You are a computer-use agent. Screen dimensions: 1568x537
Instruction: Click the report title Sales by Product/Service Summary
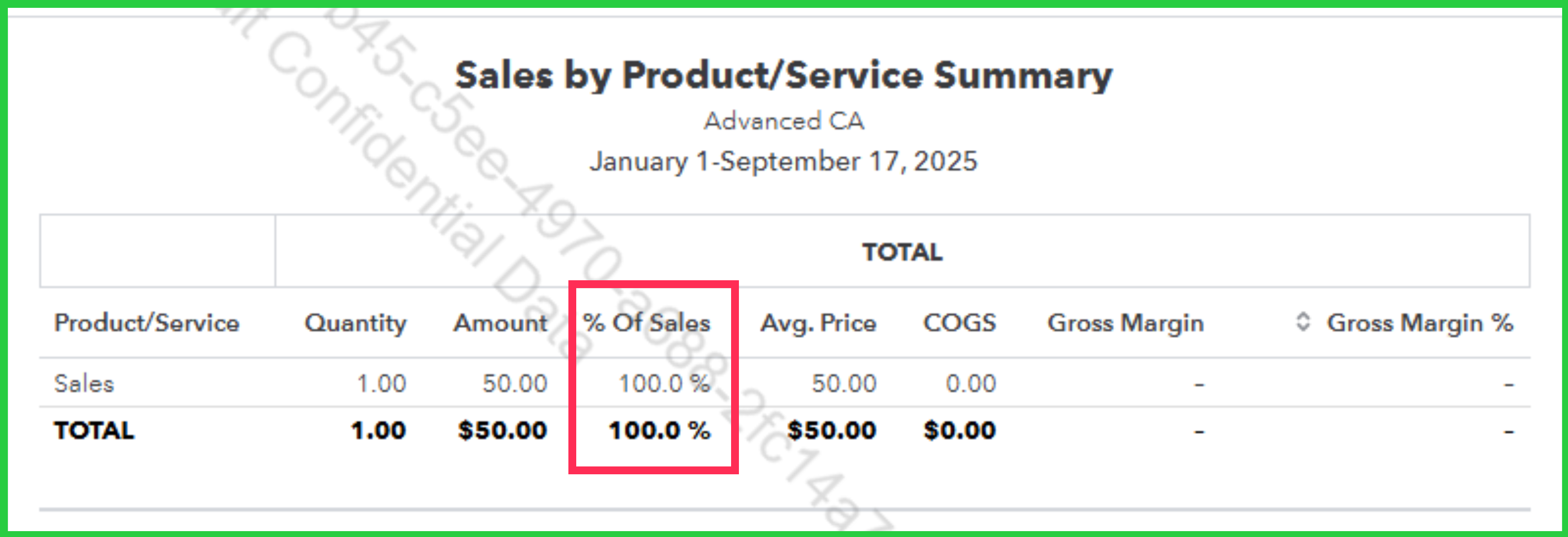pyautogui.click(x=784, y=75)
